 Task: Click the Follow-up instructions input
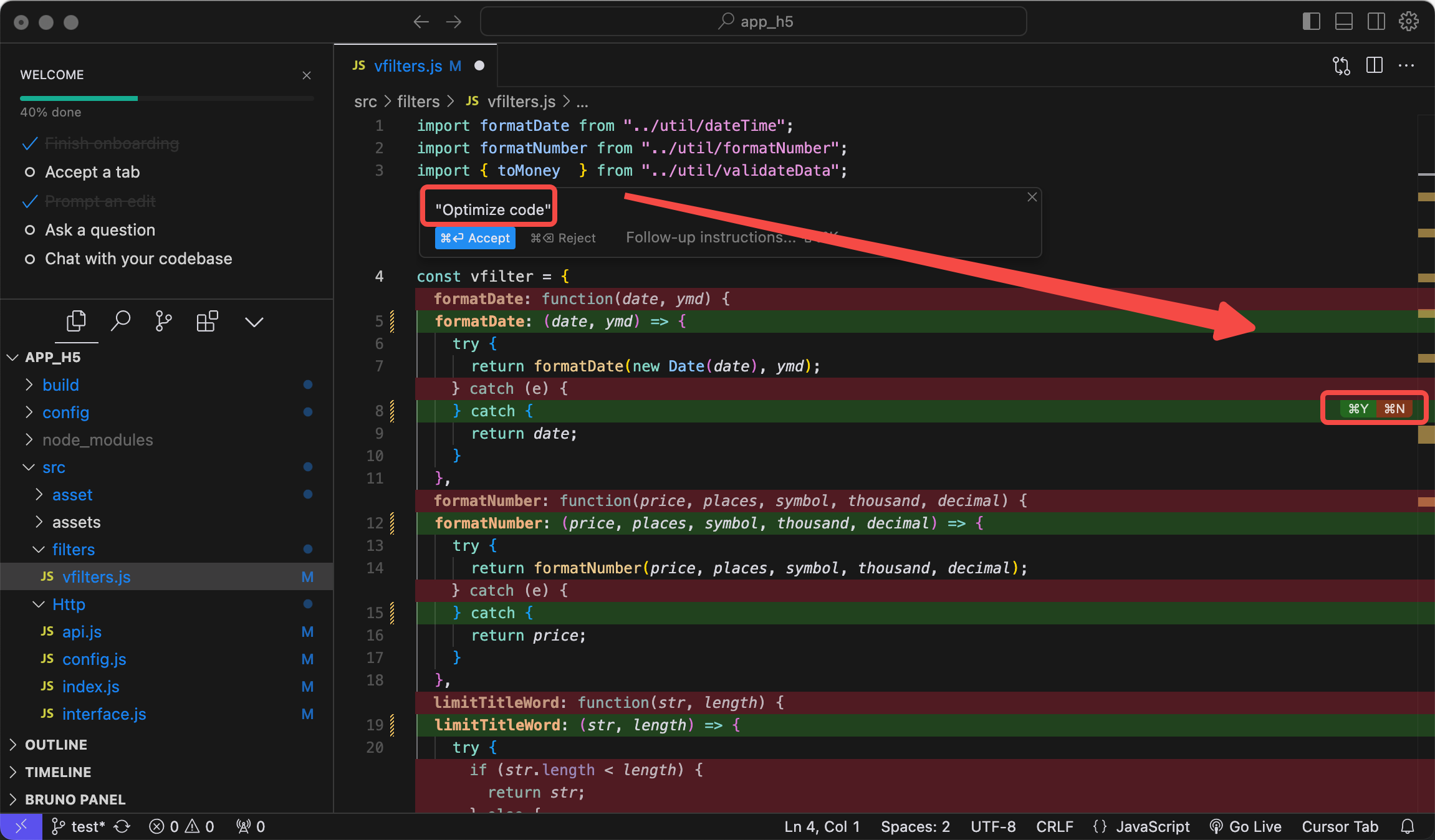pos(711,237)
